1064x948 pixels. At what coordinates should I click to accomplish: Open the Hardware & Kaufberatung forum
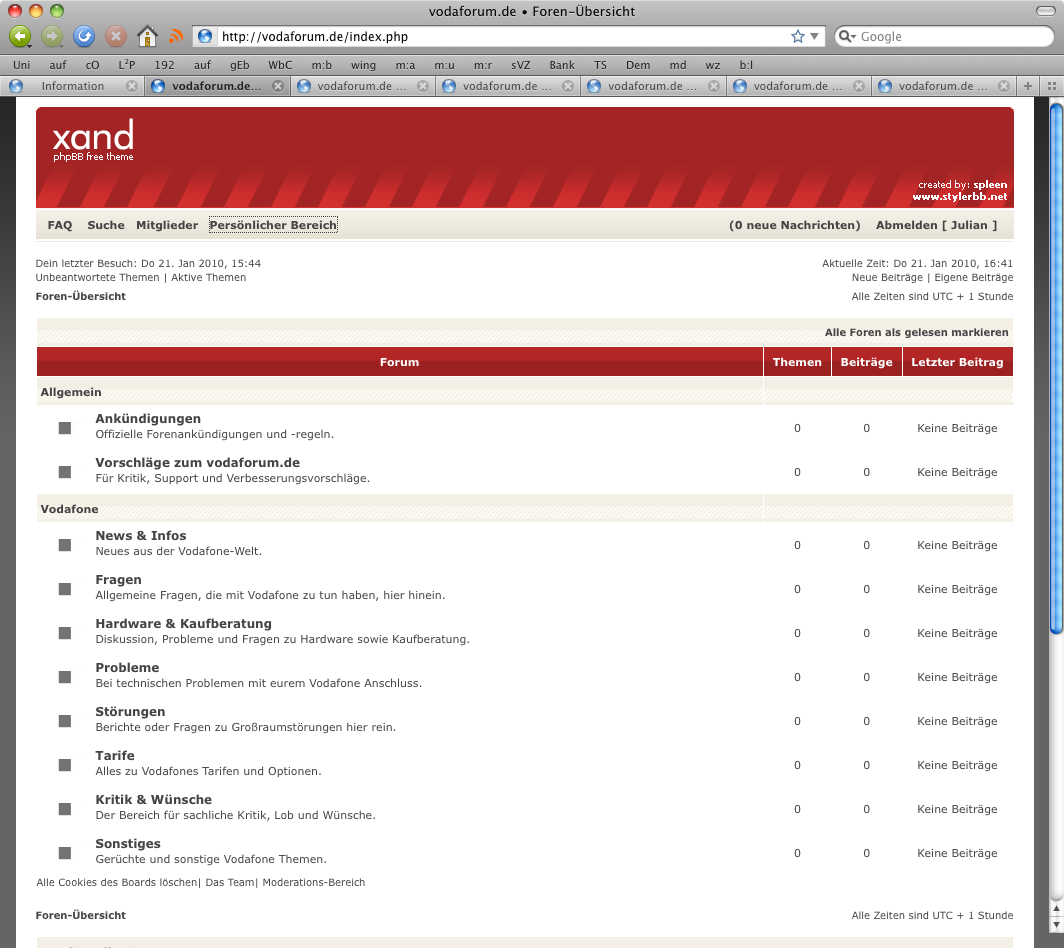tap(183, 624)
